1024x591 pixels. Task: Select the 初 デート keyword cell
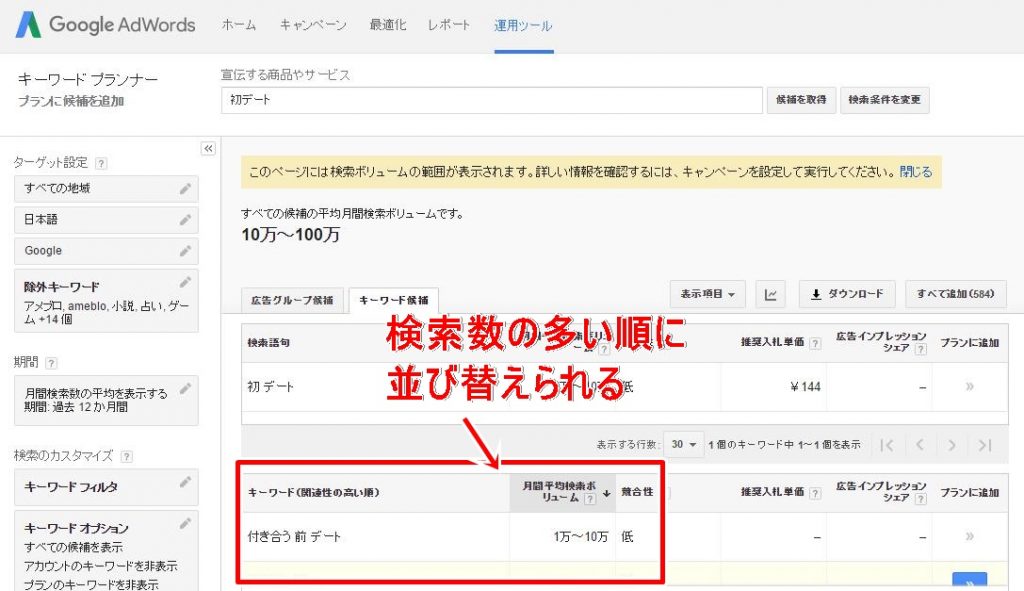270,387
